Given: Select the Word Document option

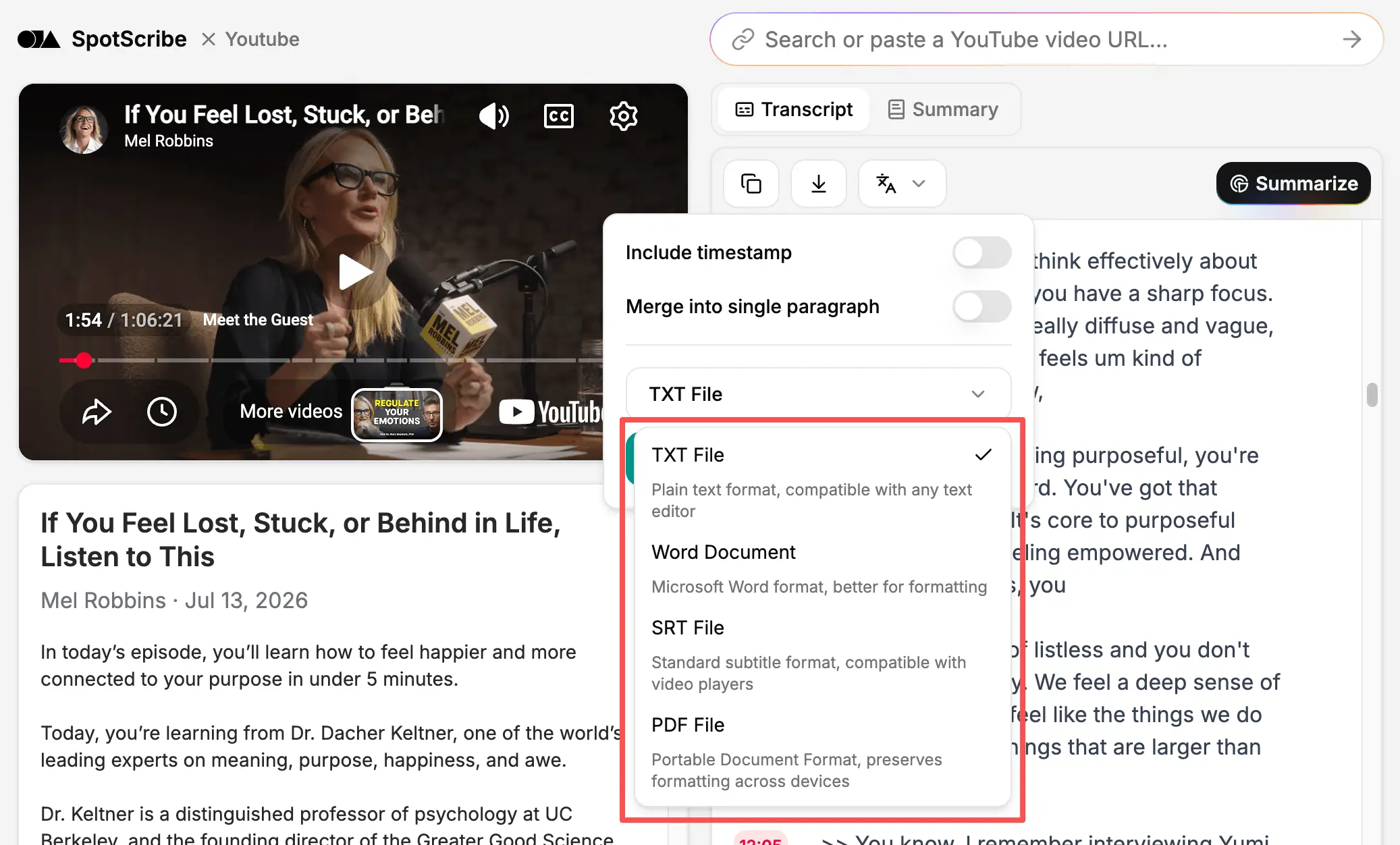Looking at the screenshot, I should 822,568.
